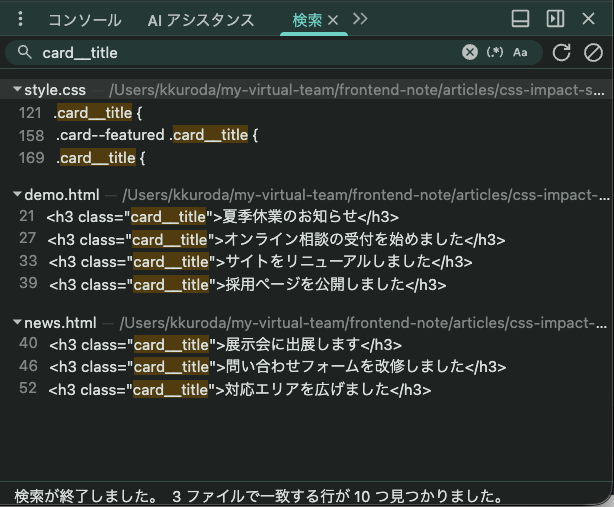Toggle the side panel dock icon
The image size is (614, 507).
pyautogui.click(x=555, y=19)
